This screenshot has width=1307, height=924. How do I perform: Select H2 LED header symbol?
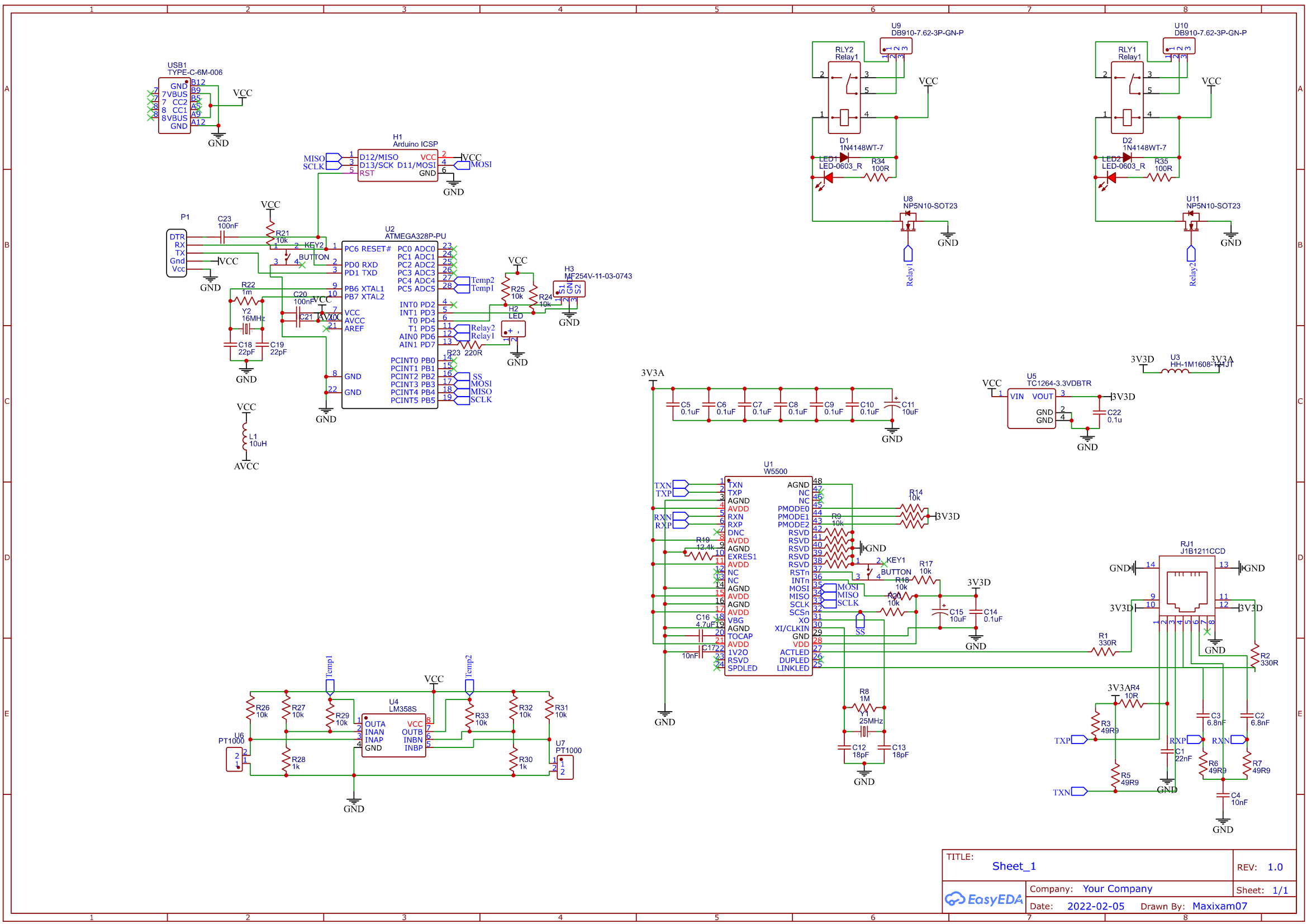point(513,330)
